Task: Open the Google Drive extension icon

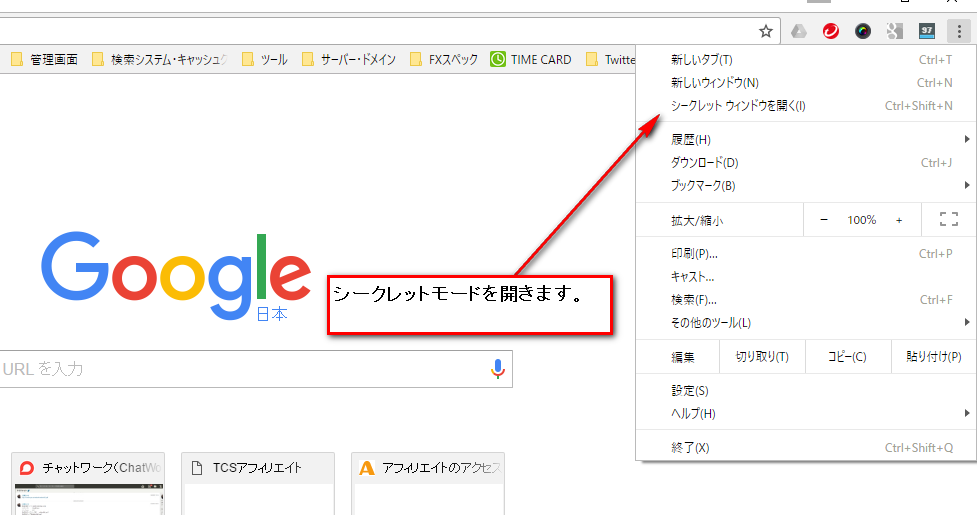Action: 799,31
